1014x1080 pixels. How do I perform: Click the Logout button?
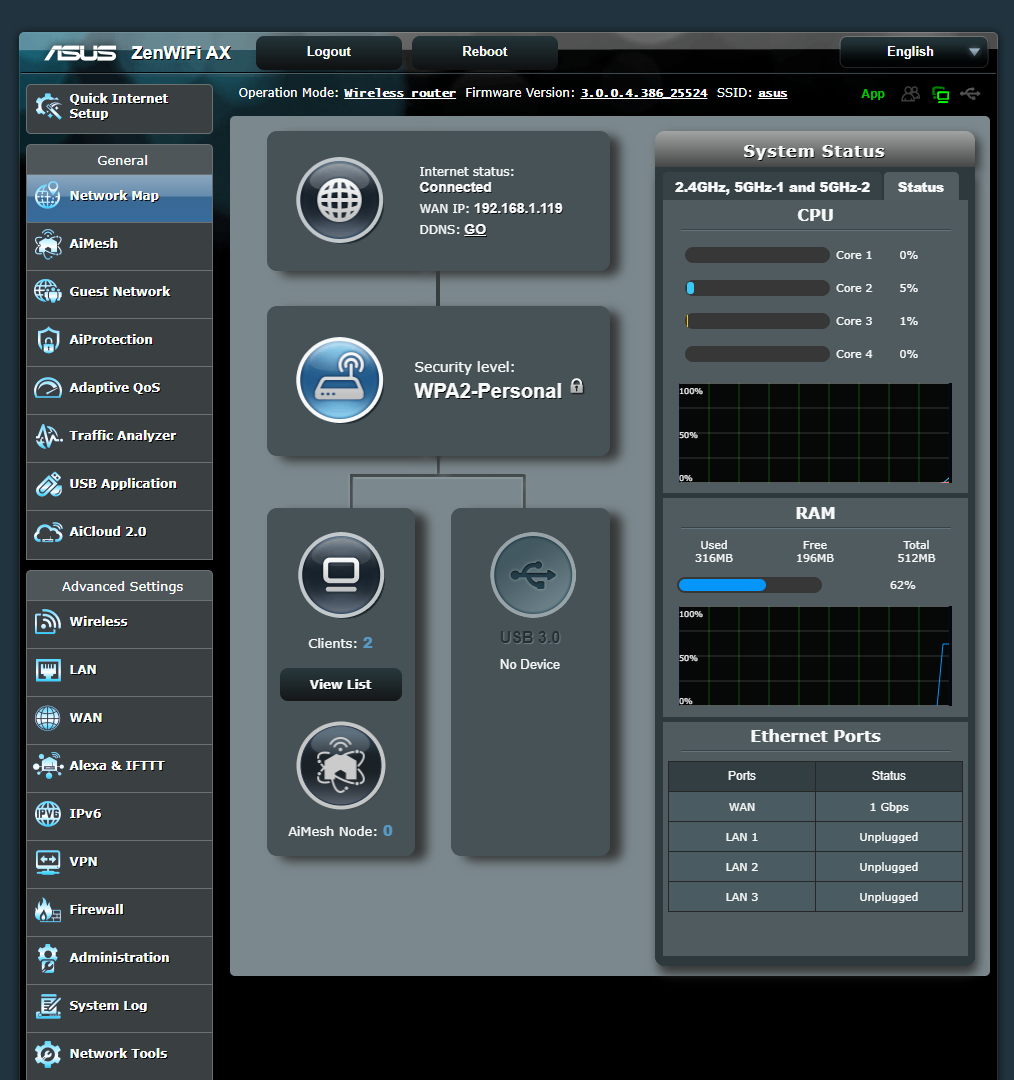click(x=329, y=52)
